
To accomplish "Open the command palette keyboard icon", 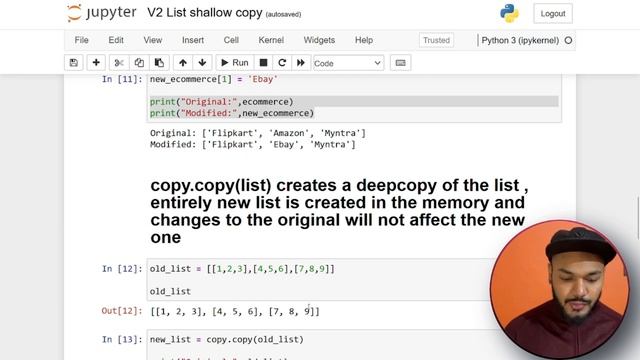I will [400, 63].
